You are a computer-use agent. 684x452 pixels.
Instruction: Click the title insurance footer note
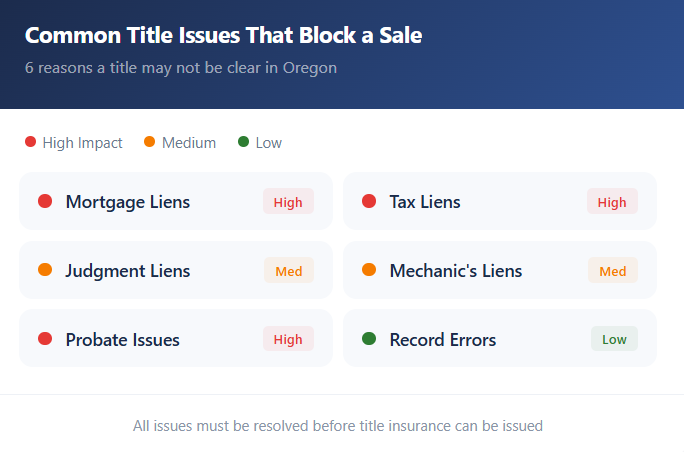[x=338, y=426]
